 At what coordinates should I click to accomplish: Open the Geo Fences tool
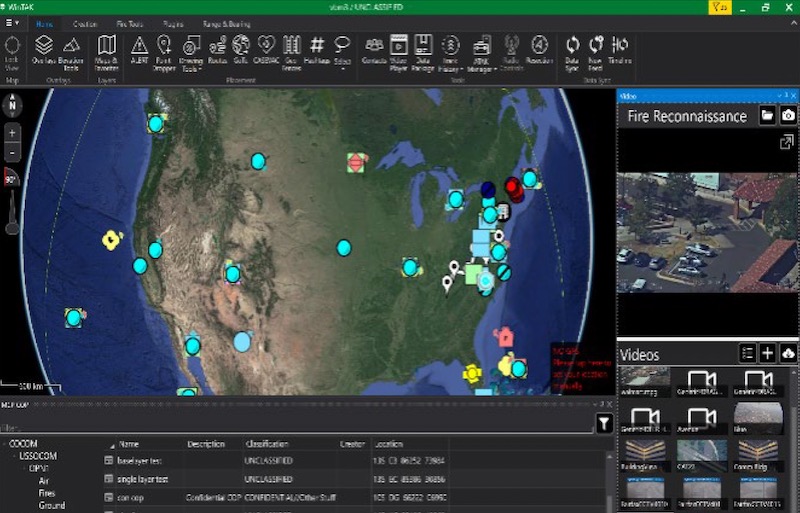tap(291, 53)
